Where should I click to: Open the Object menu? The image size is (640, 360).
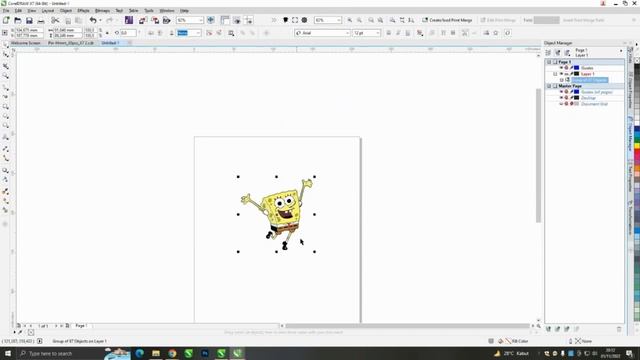coord(66,11)
